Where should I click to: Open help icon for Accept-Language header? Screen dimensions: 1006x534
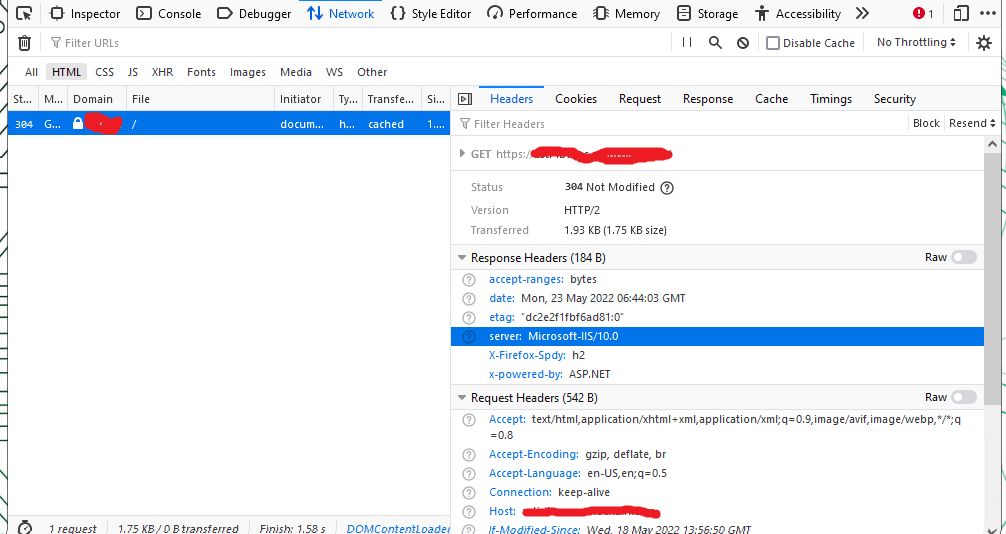click(x=469, y=474)
